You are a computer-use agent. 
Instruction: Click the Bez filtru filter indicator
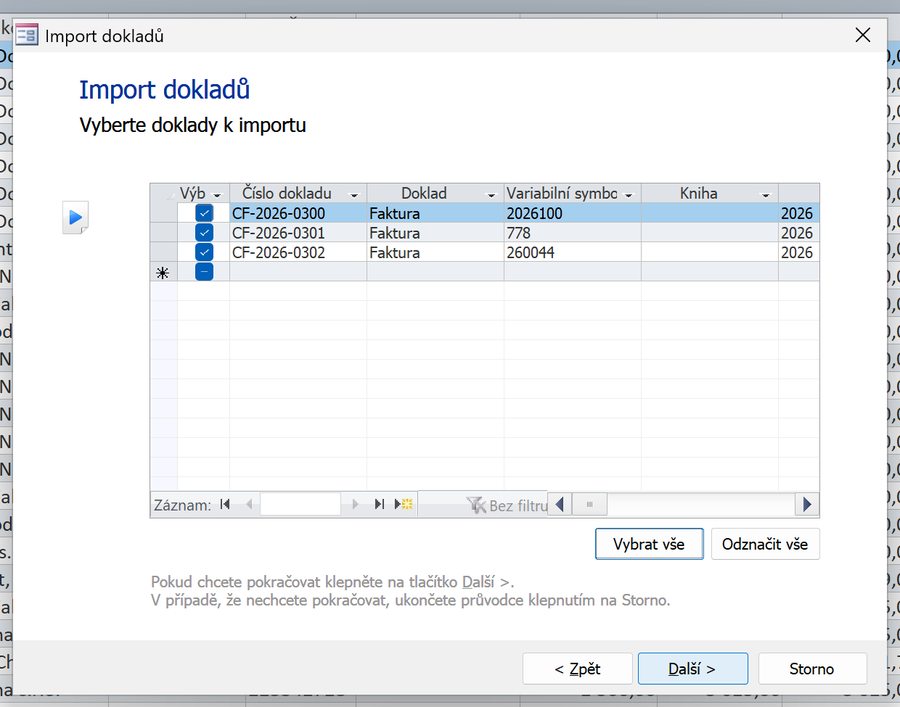click(507, 505)
